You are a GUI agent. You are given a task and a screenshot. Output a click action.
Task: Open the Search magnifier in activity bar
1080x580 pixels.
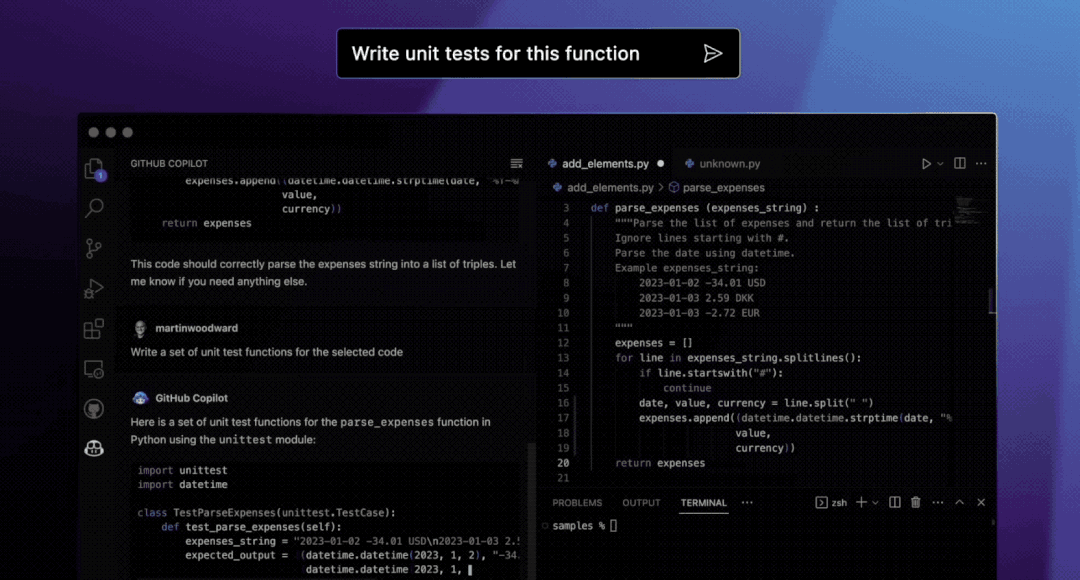click(x=94, y=208)
